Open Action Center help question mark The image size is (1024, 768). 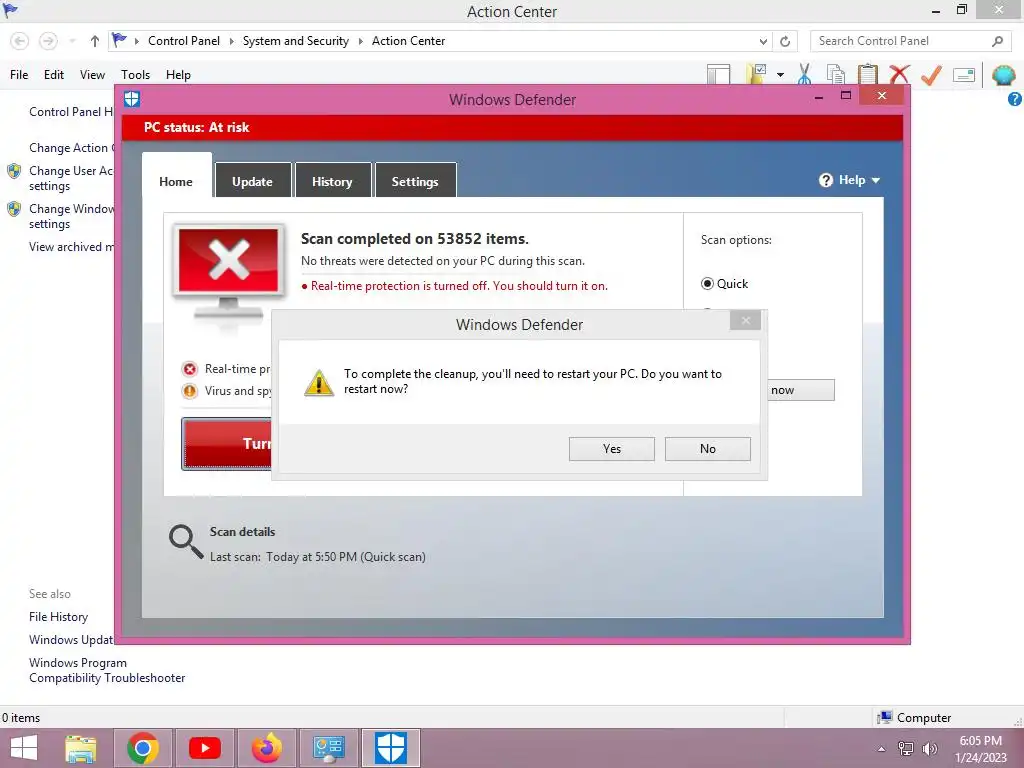1015,99
